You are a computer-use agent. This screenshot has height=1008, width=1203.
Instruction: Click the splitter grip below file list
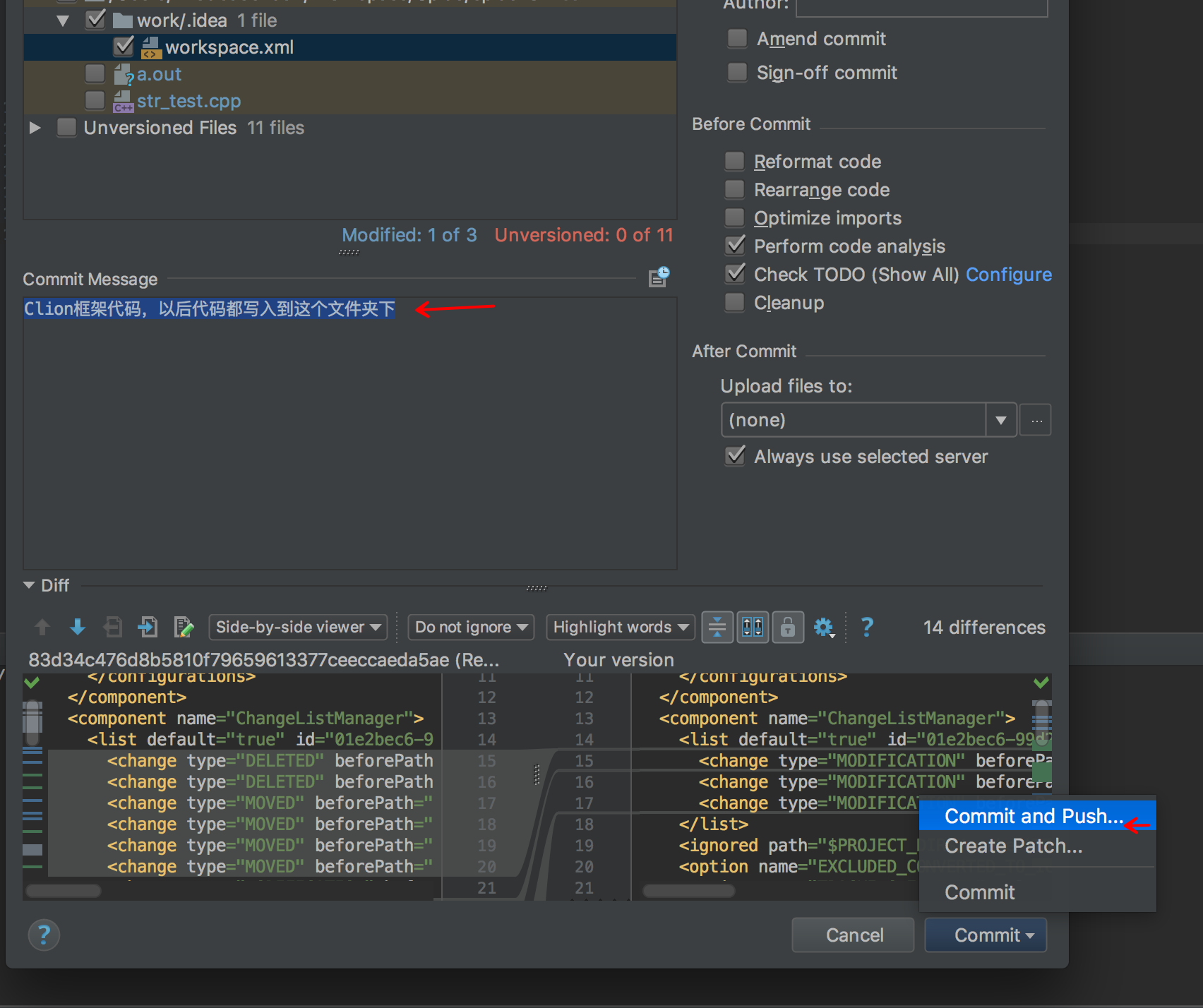[349, 252]
